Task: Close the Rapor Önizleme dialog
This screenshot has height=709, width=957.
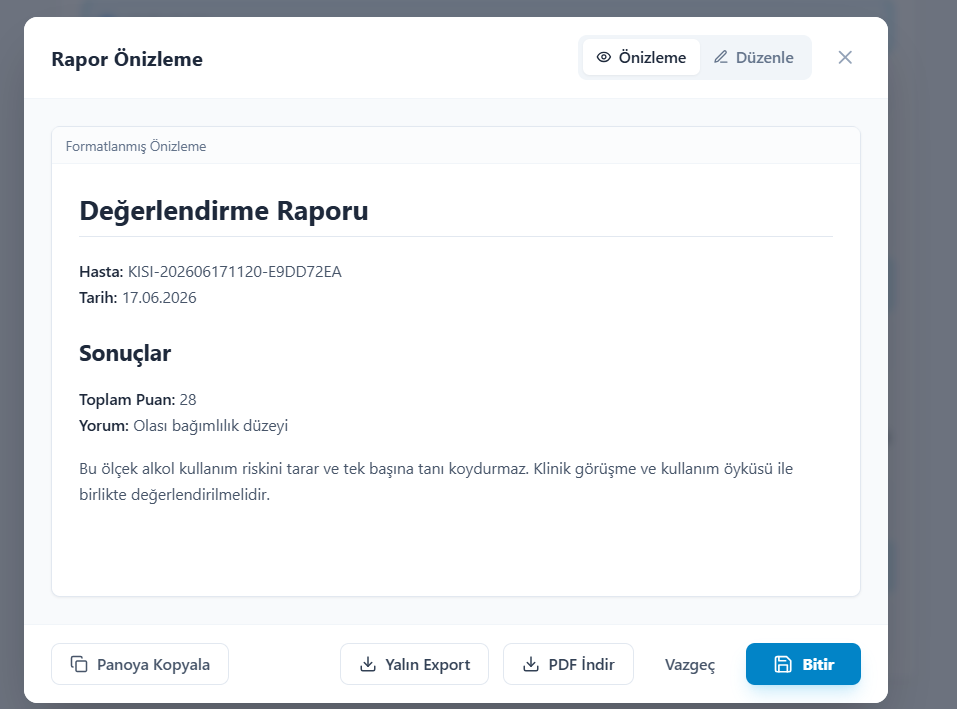Action: point(845,57)
